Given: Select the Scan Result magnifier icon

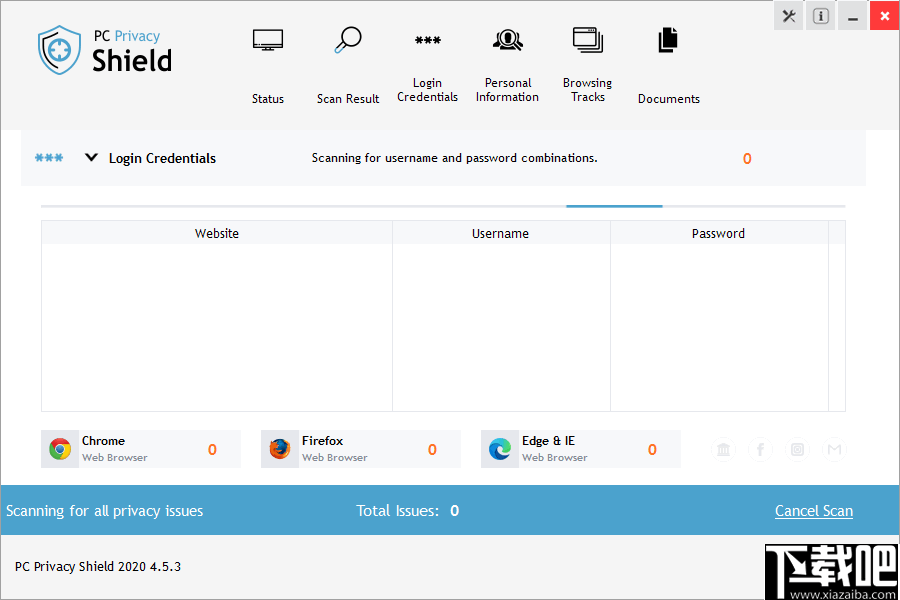Looking at the screenshot, I should [x=347, y=40].
